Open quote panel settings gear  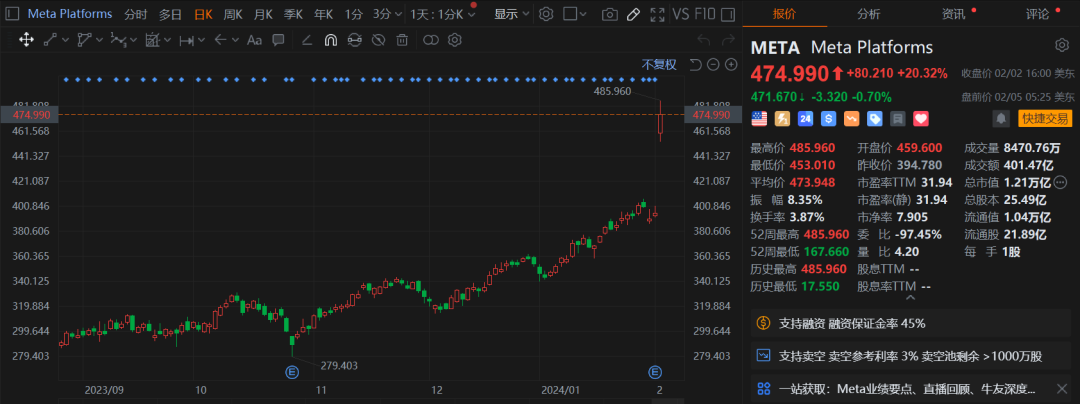pos(1061,45)
